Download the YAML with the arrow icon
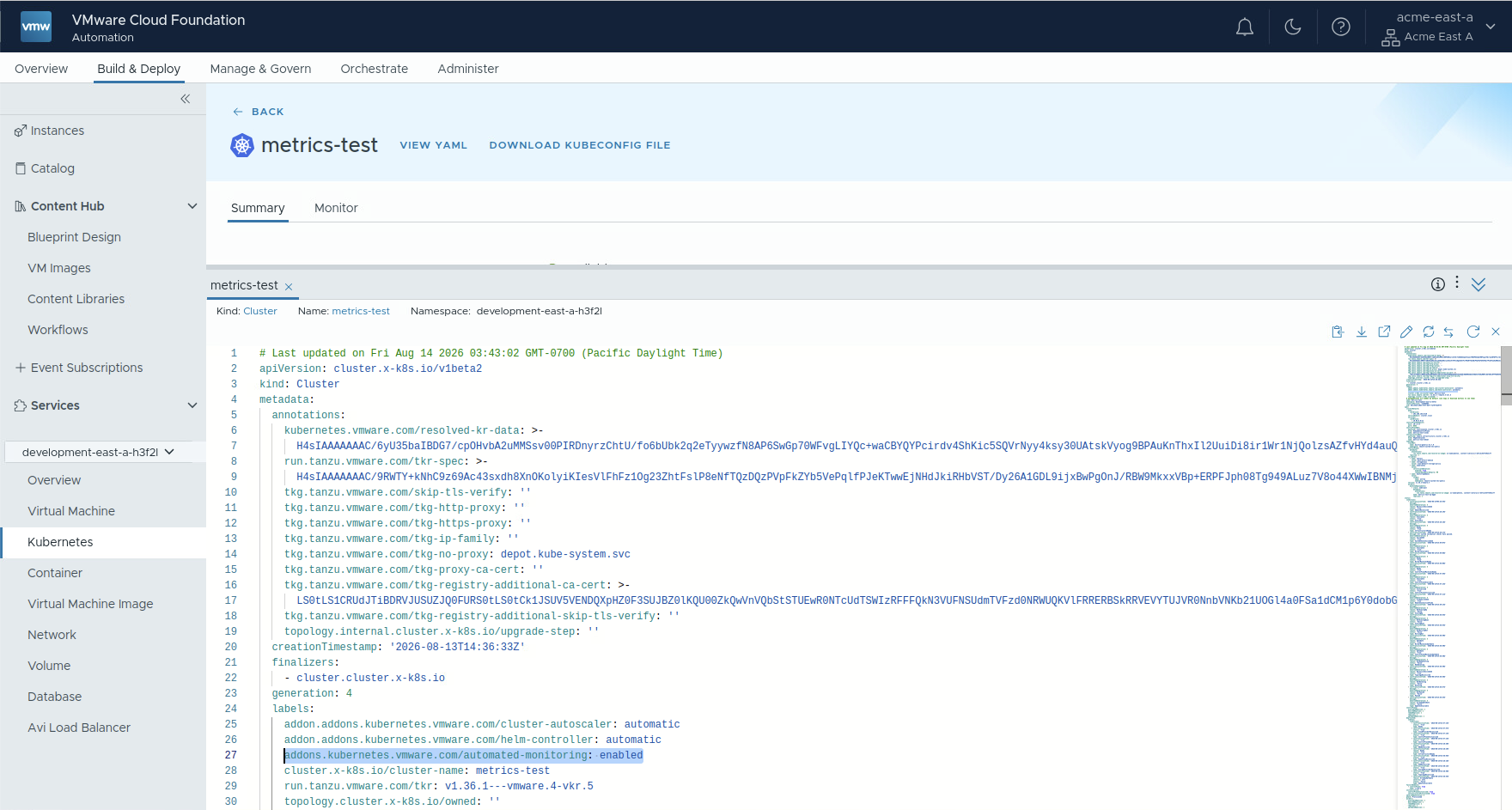Screen dimensions: 1512x810 1362,332
